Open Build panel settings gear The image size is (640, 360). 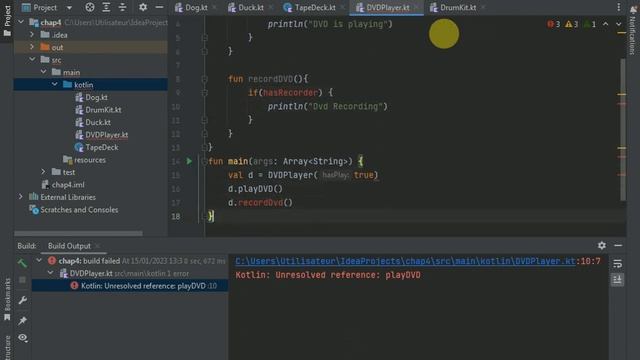coord(602,245)
